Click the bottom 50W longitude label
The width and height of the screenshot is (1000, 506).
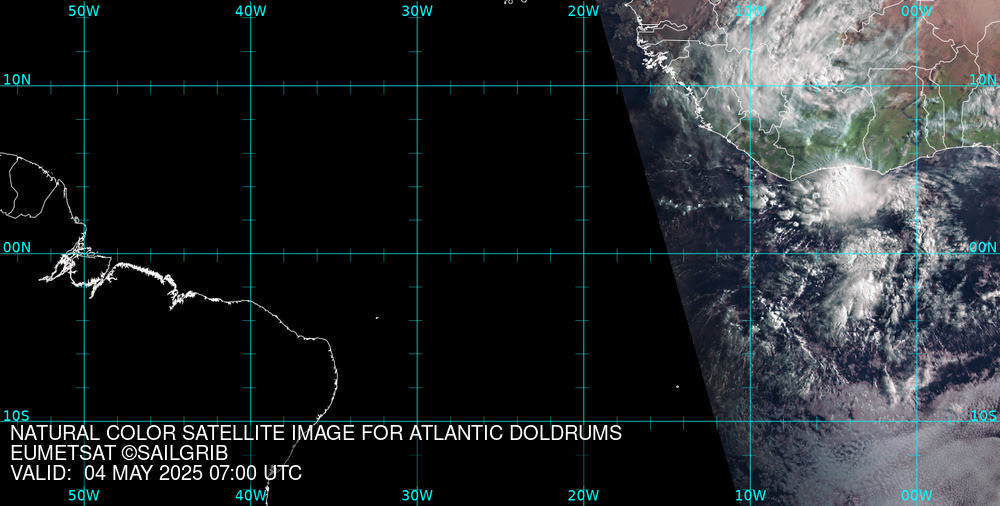pyautogui.click(x=84, y=495)
